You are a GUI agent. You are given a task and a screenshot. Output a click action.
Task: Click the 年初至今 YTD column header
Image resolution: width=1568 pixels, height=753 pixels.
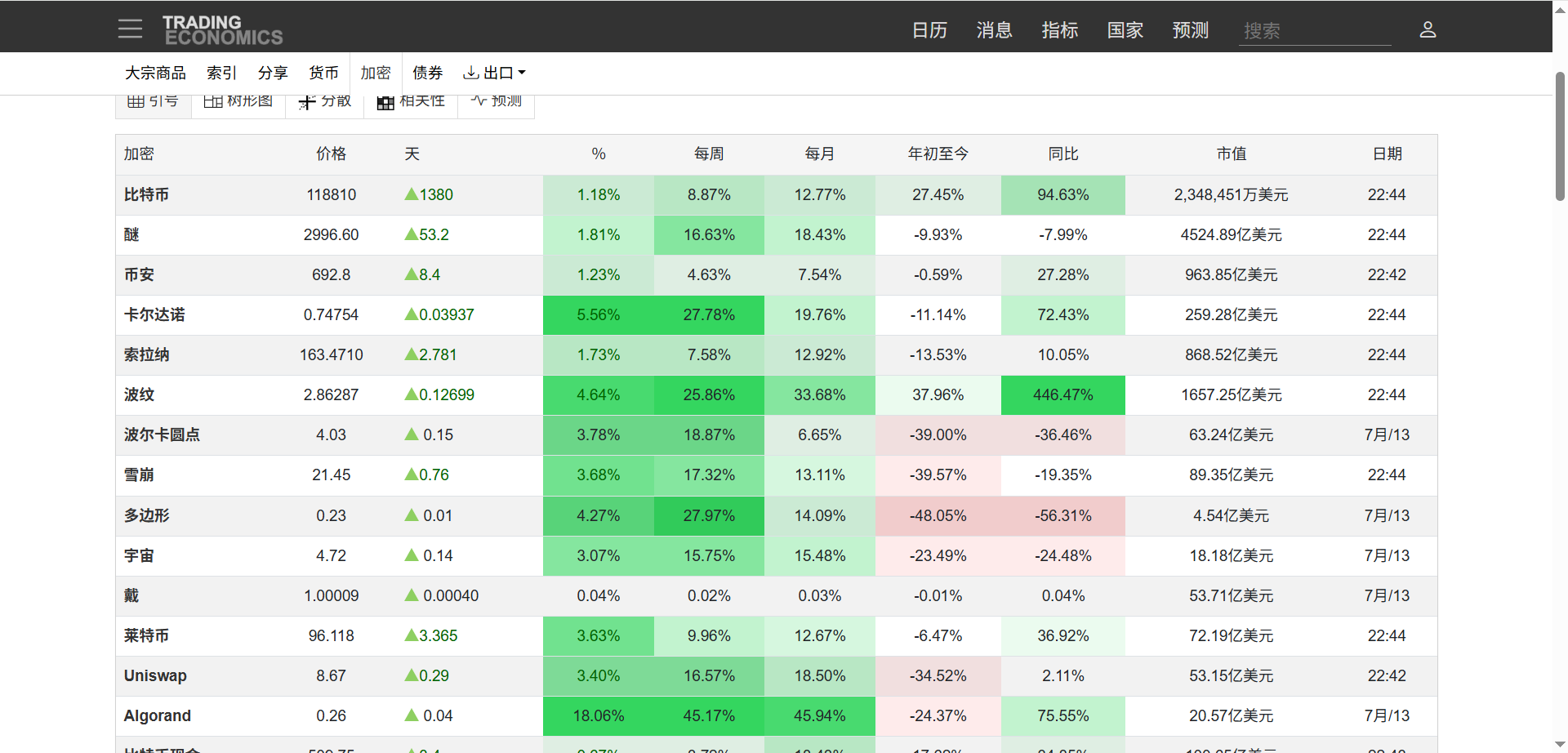(x=938, y=154)
